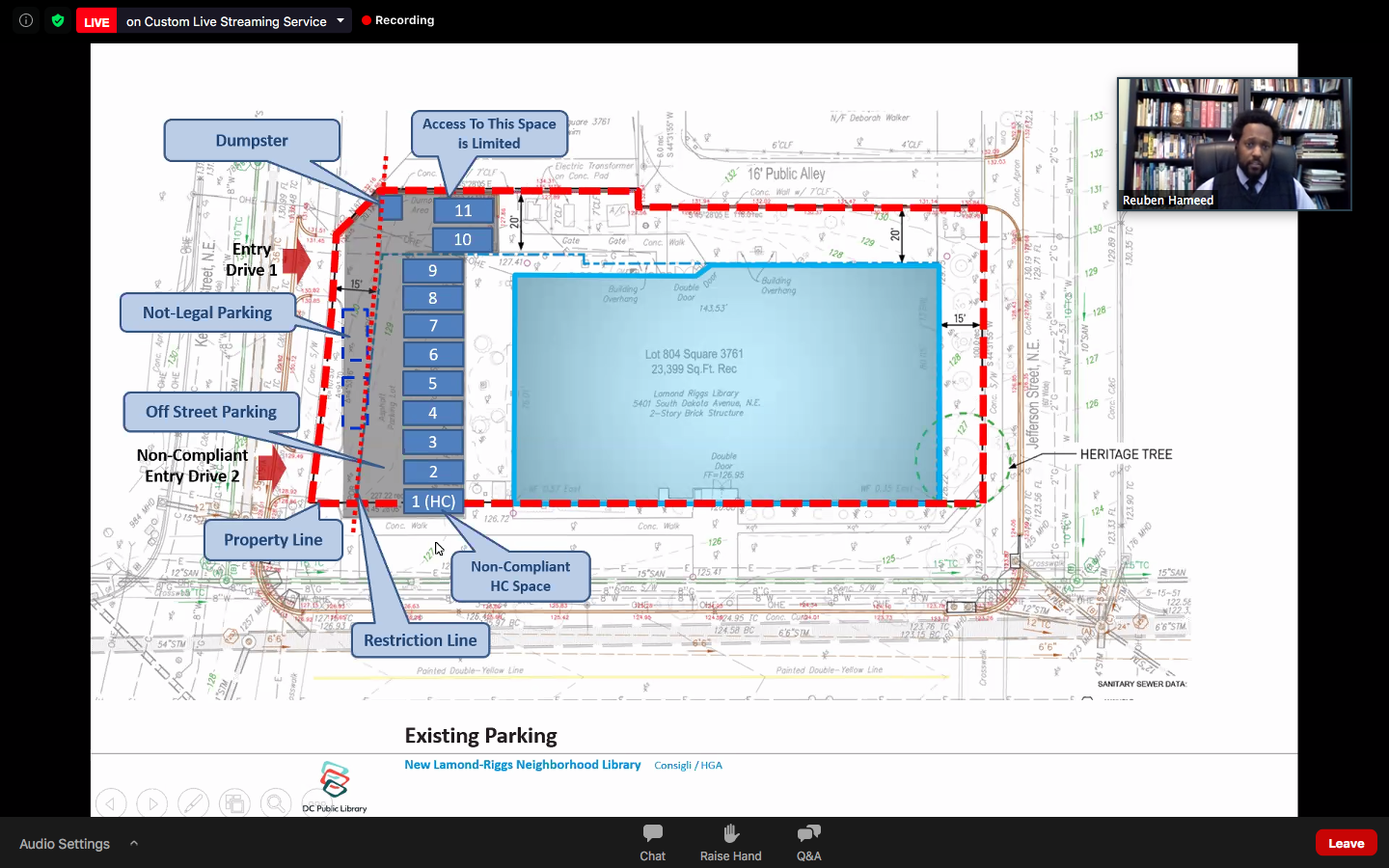The height and width of the screenshot is (868, 1389).
Task: Select the slideshow pen tool icon
Action: click(x=193, y=802)
